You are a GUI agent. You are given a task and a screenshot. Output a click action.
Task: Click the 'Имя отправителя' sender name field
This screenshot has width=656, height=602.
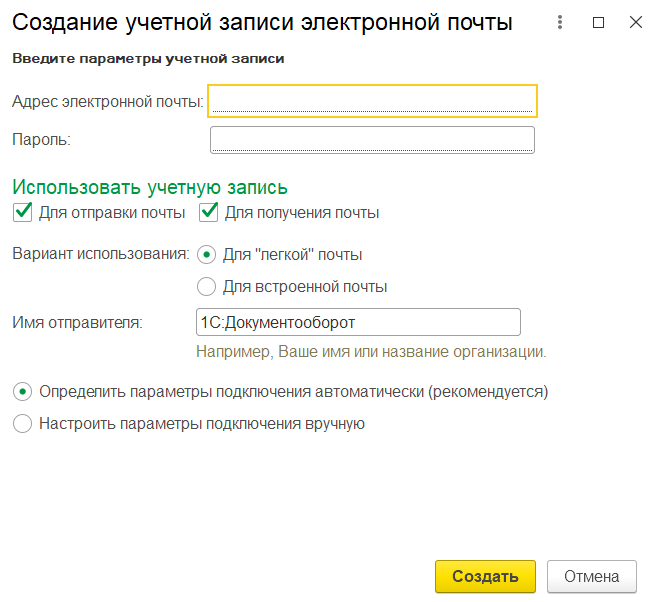[358, 322]
